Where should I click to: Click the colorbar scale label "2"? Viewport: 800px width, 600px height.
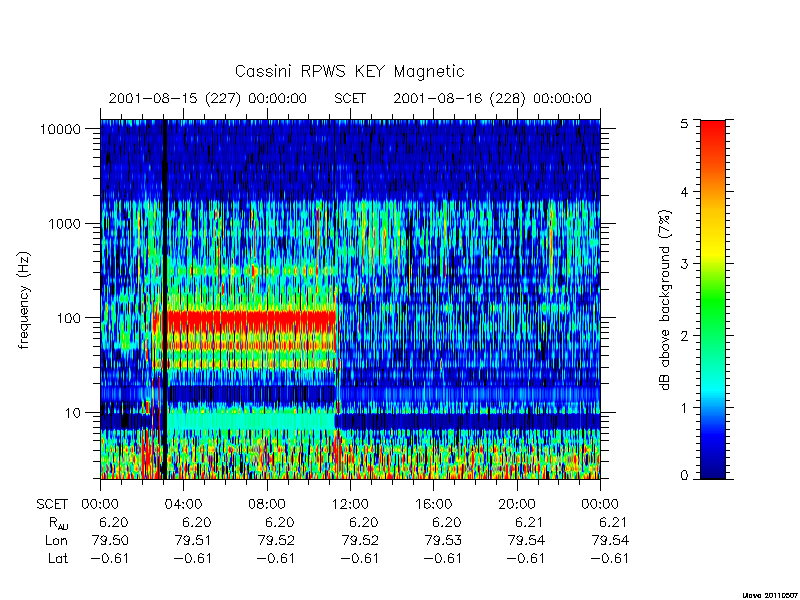click(x=684, y=336)
